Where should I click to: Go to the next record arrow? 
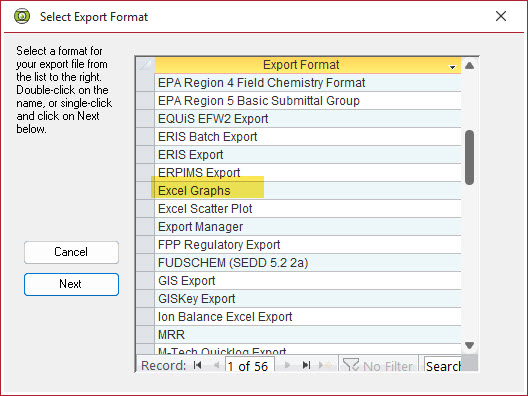click(287, 365)
